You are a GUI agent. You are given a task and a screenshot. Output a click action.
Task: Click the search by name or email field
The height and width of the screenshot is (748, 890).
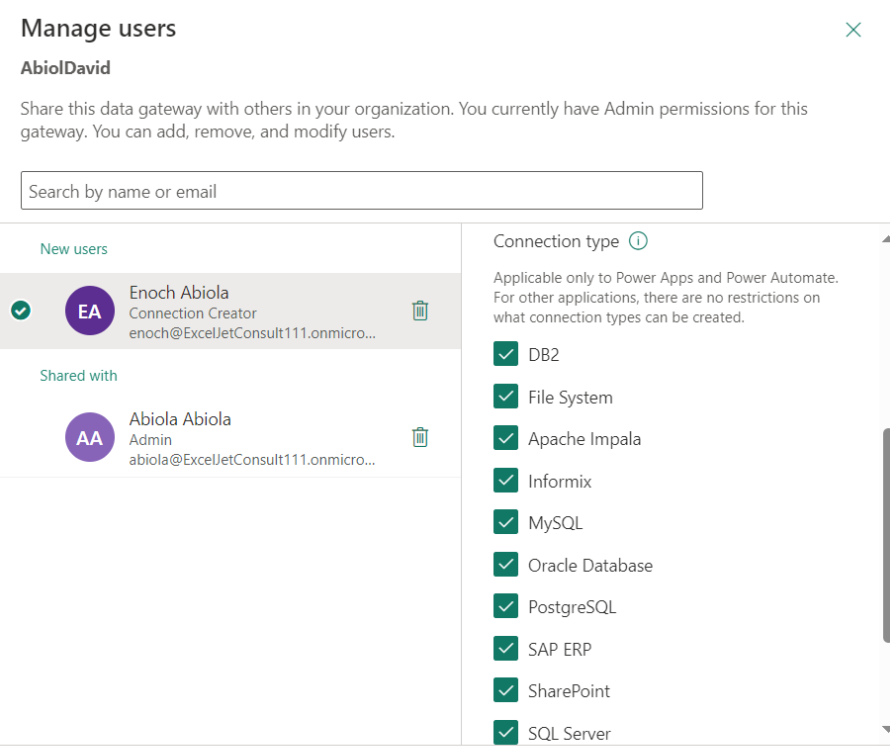[361, 190]
